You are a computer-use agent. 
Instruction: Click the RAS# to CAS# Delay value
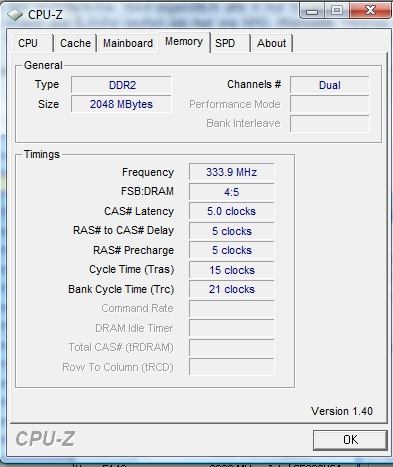coord(231,231)
